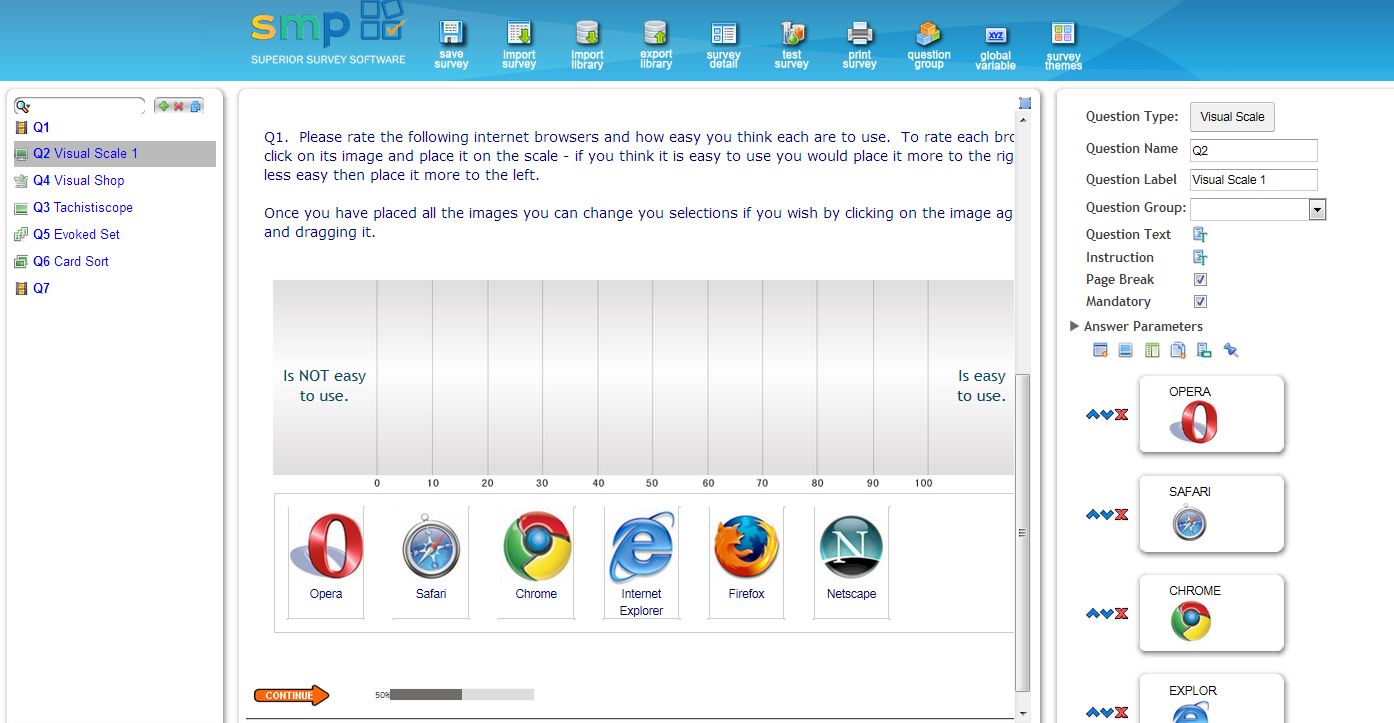
Task: Click the green plus add question icon
Action: 164,106
